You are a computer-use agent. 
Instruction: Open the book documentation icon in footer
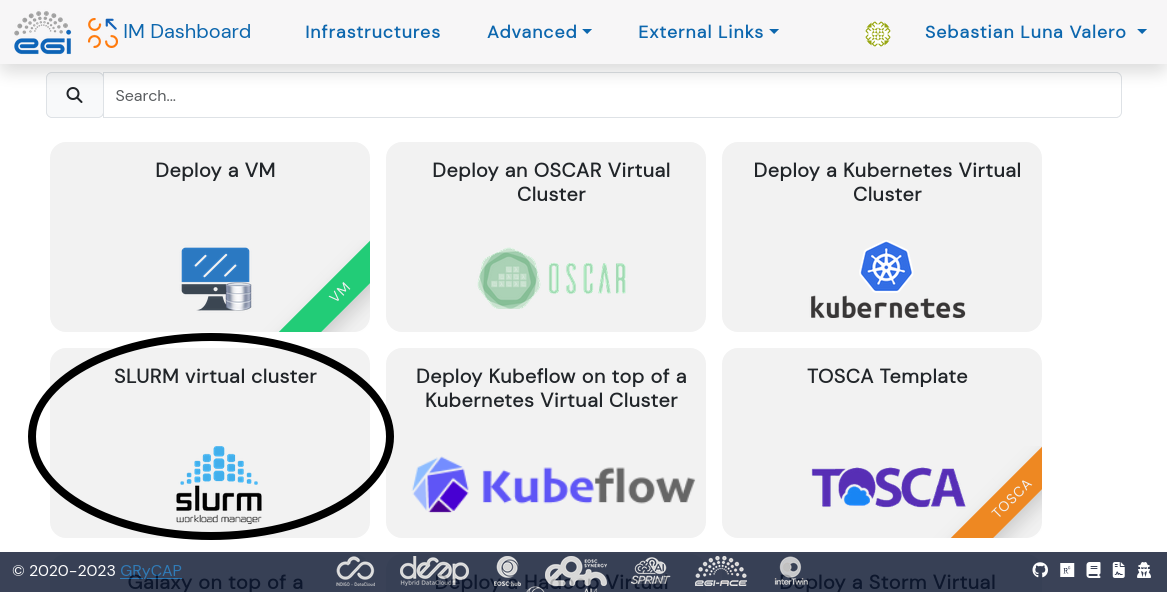tap(1093, 570)
